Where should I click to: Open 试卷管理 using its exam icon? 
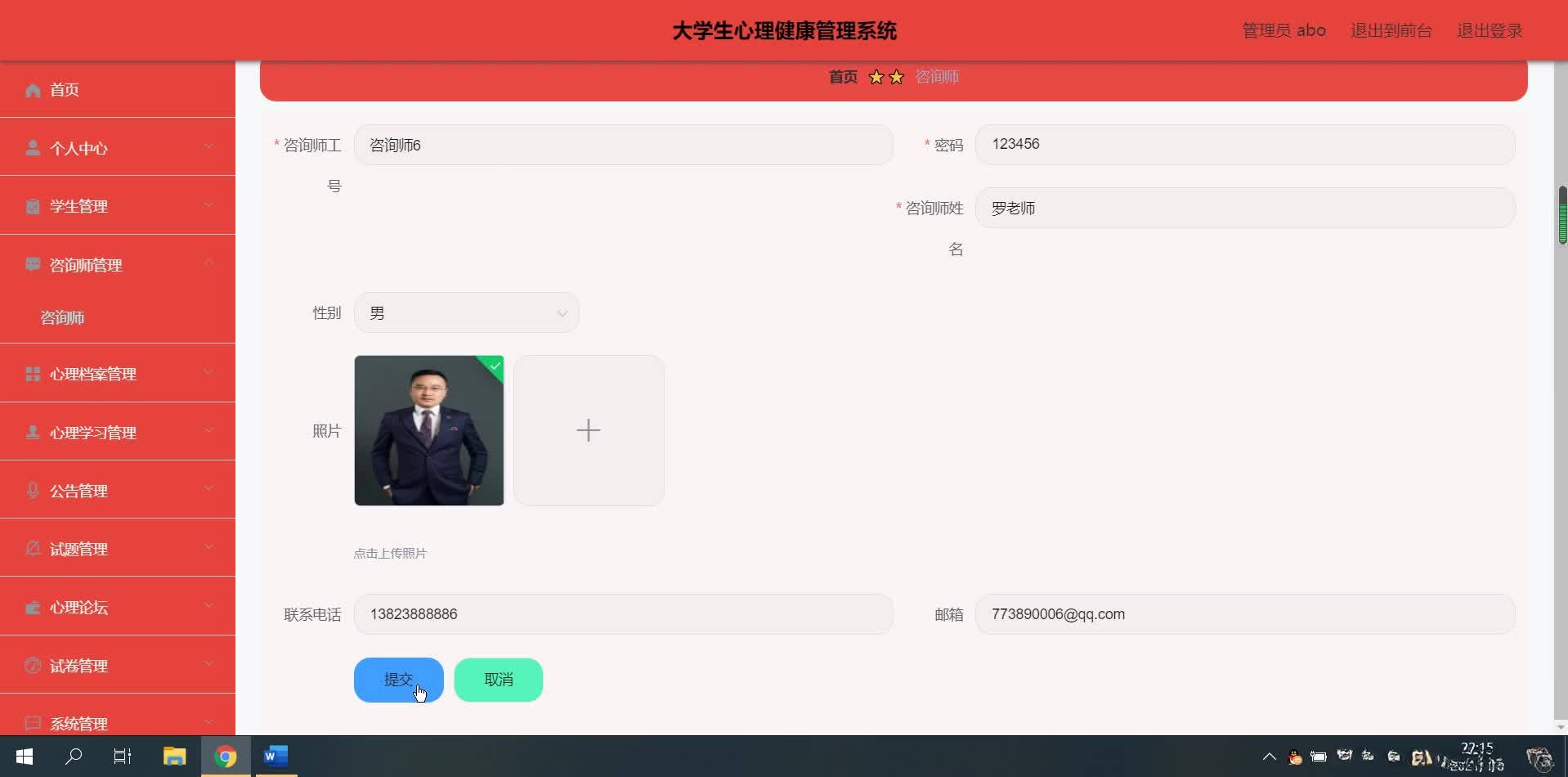point(32,666)
